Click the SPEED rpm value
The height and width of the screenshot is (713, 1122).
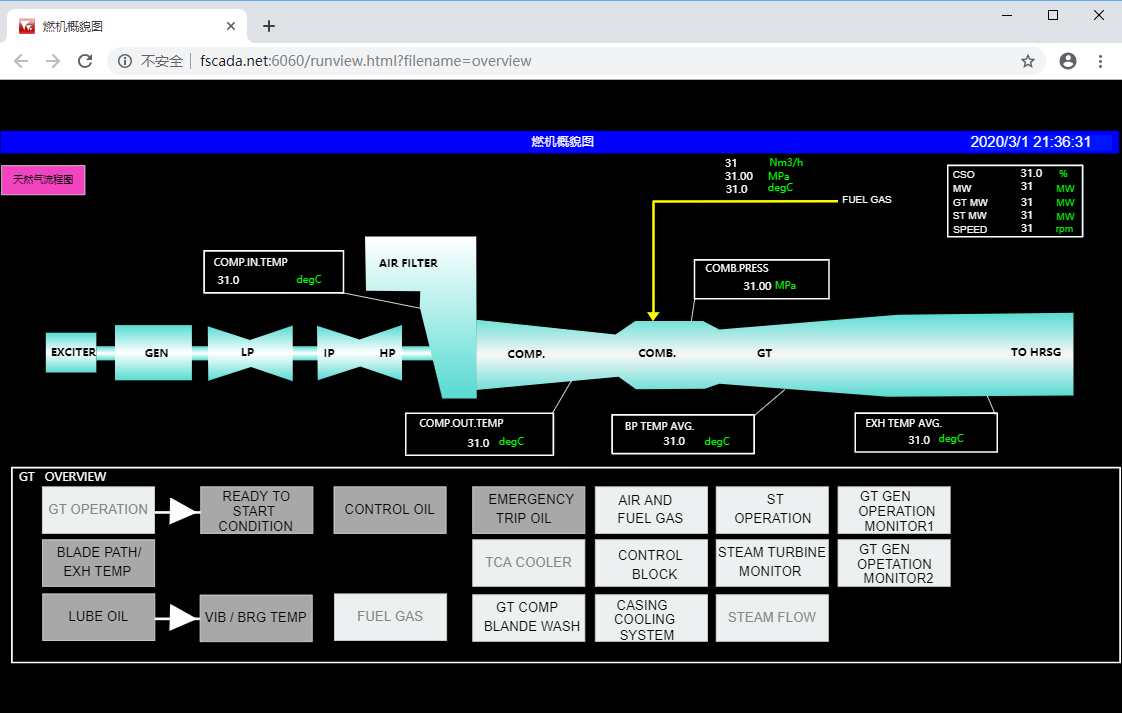tap(1026, 228)
